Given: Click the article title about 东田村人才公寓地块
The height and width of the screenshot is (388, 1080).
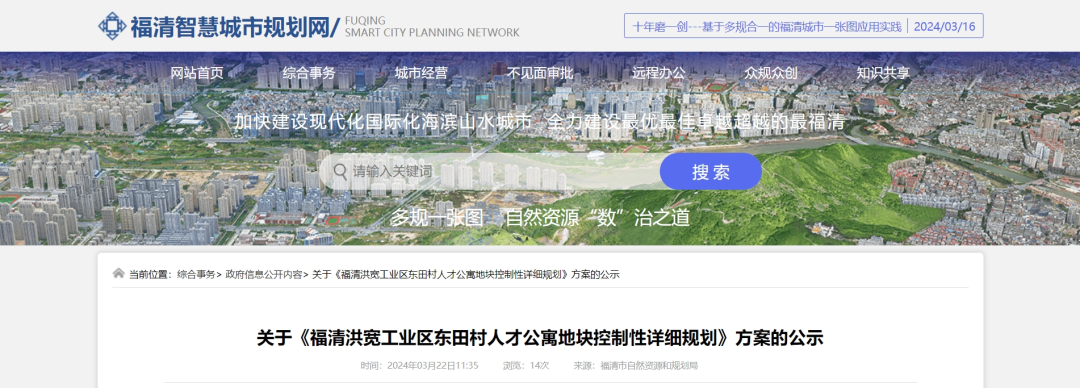Looking at the screenshot, I should (540, 338).
